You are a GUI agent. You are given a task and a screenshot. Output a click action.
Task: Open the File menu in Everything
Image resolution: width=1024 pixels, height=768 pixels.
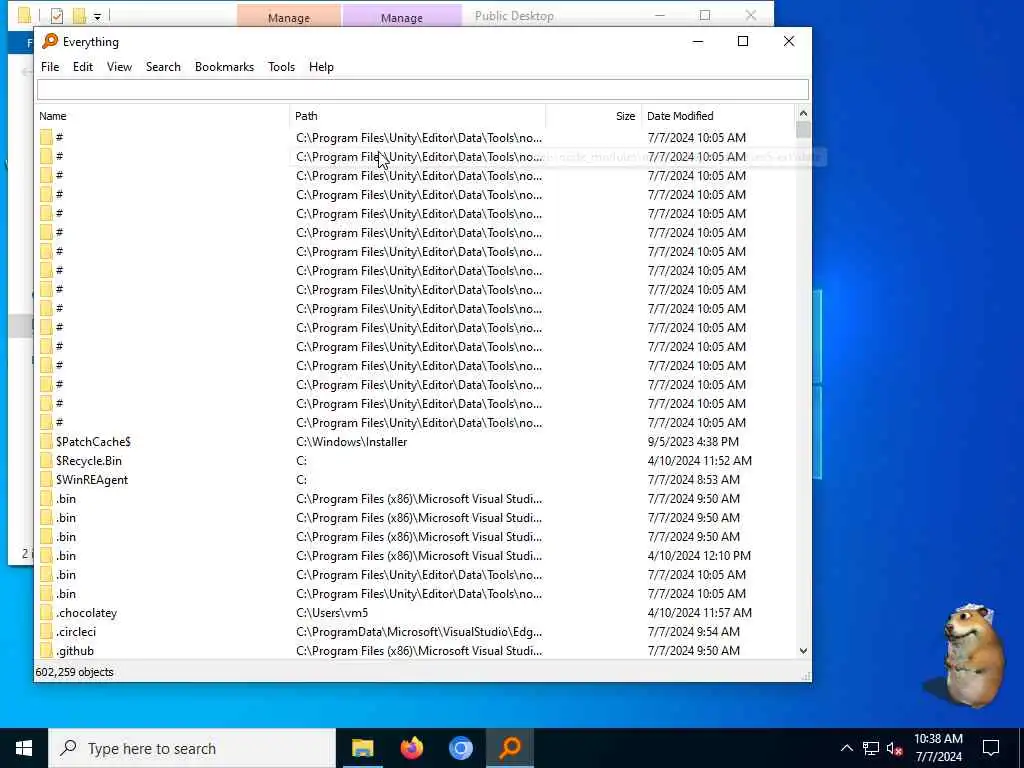tap(50, 67)
